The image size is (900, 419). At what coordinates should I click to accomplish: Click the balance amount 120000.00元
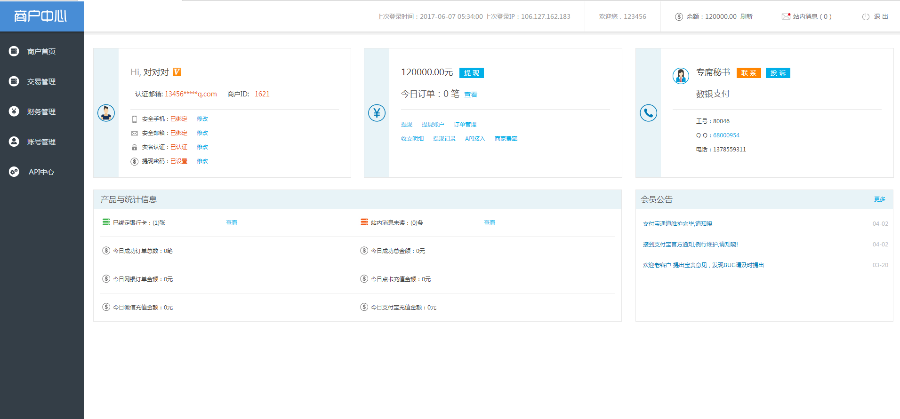click(x=427, y=73)
